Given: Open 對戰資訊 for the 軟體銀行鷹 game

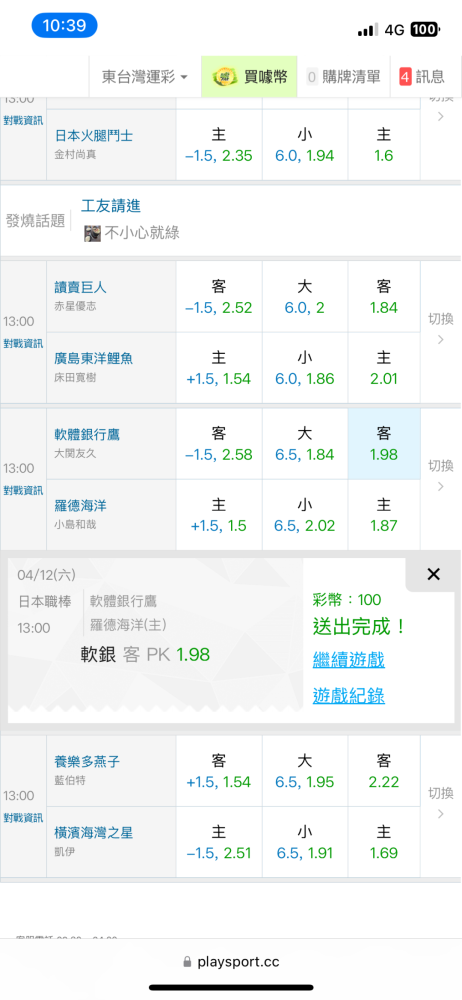Looking at the screenshot, I should (23, 490).
